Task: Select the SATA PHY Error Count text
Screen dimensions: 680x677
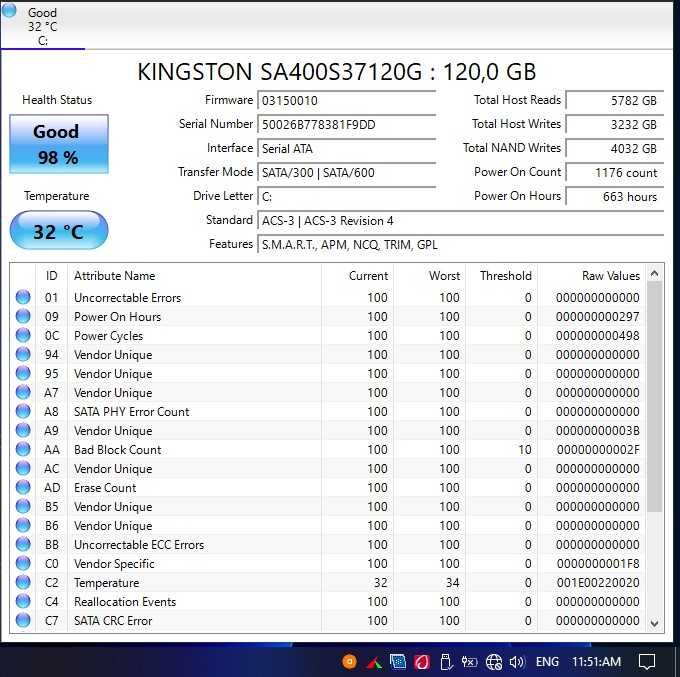Action: tap(132, 412)
